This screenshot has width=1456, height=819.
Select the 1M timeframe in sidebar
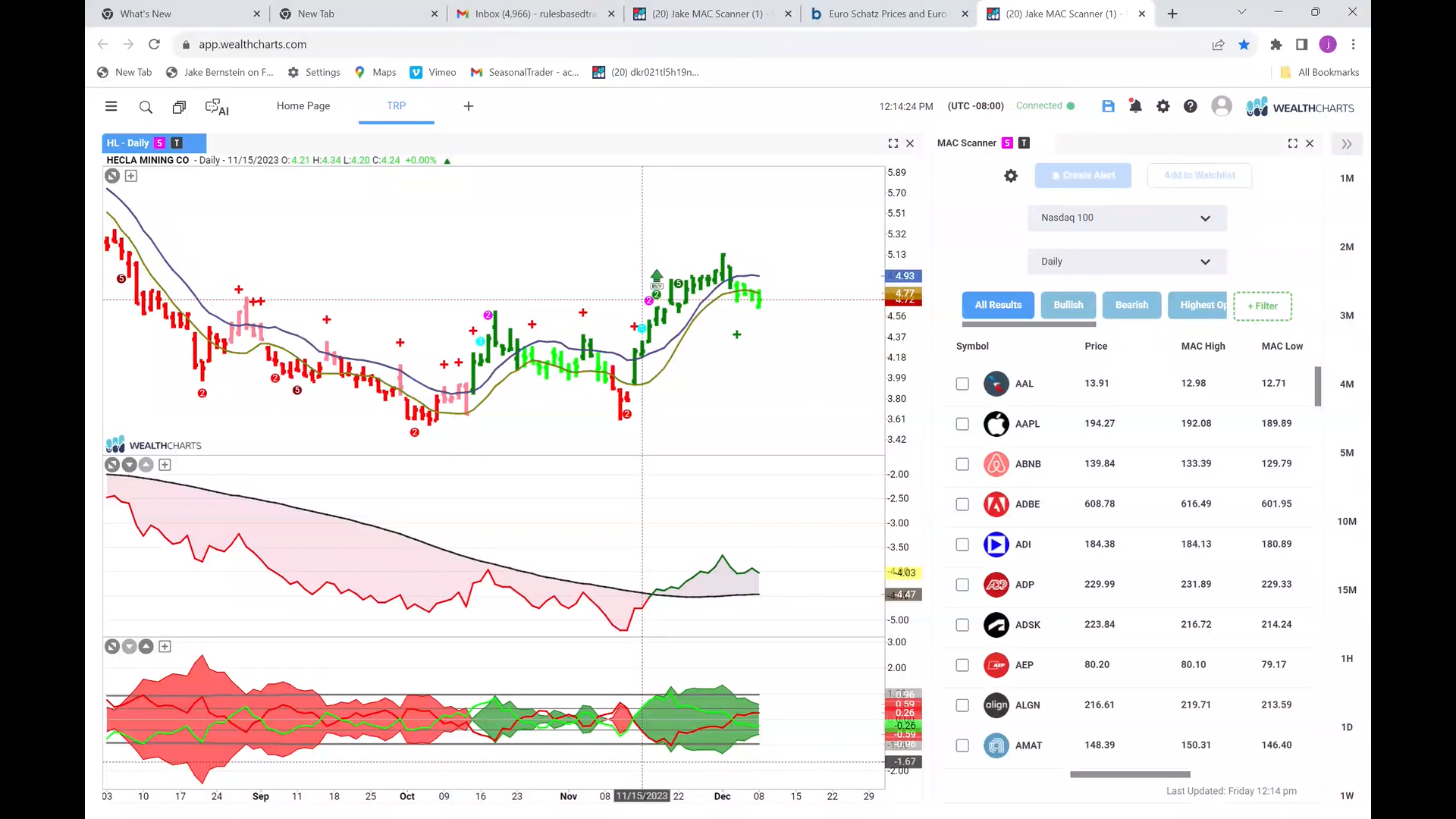click(x=1347, y=179)
